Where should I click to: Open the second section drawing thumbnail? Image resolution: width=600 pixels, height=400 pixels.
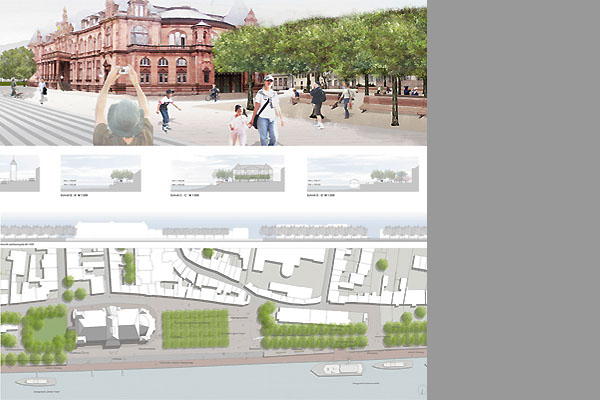(100, 173)
